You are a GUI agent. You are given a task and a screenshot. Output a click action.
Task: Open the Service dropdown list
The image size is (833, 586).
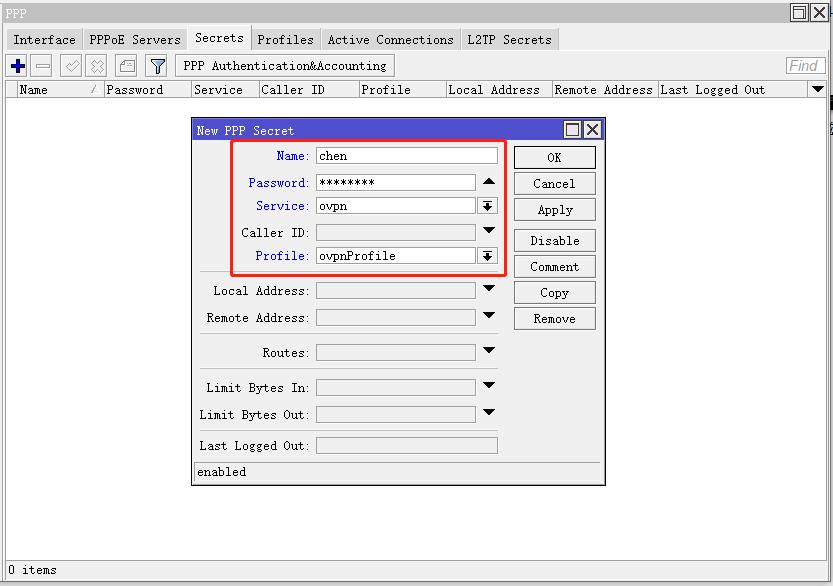click(488, 206)
